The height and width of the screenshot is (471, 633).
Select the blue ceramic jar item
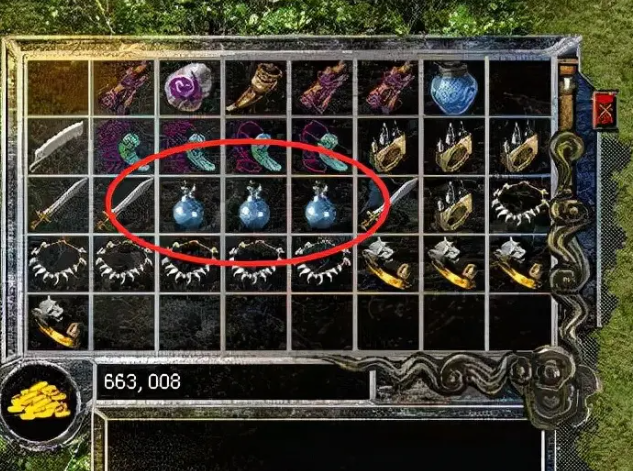(x=453, y=88)
